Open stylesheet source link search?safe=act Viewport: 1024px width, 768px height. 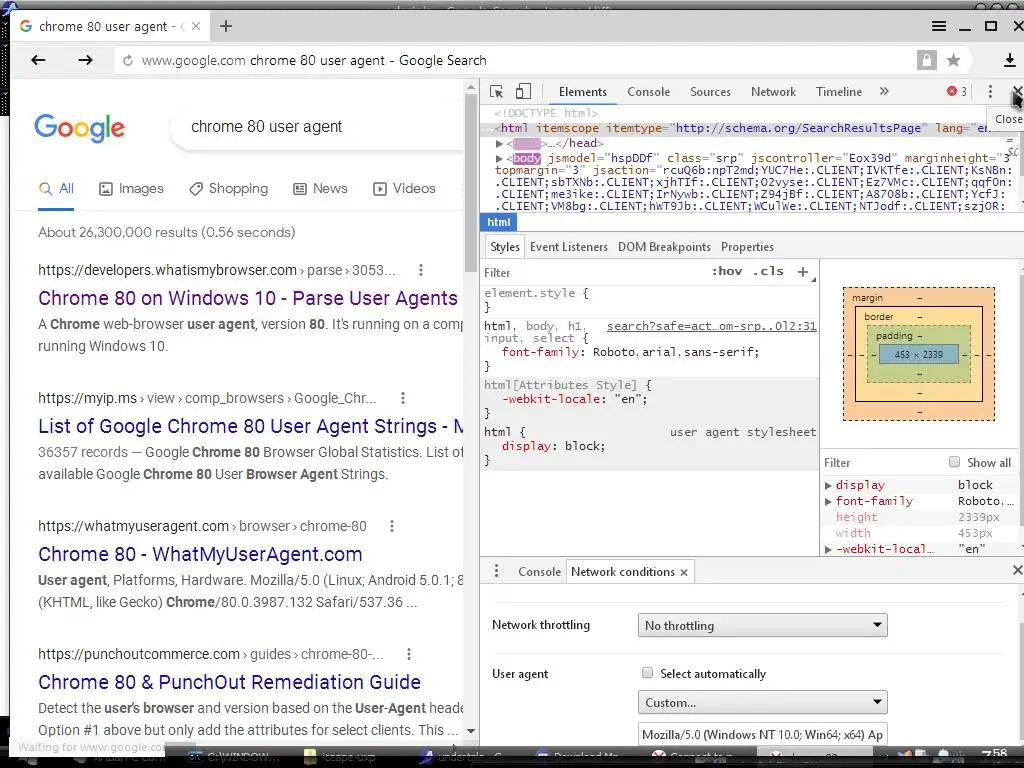coord(711,326)
